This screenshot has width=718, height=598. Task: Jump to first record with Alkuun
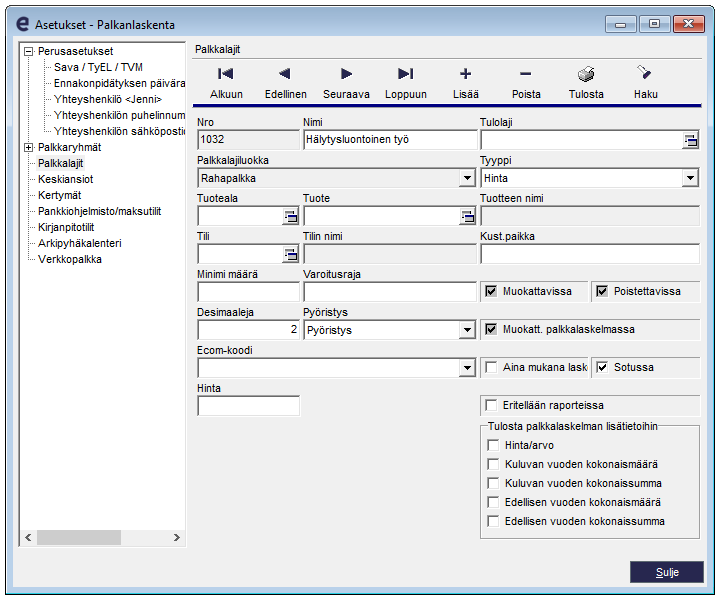tap(226, 82)
